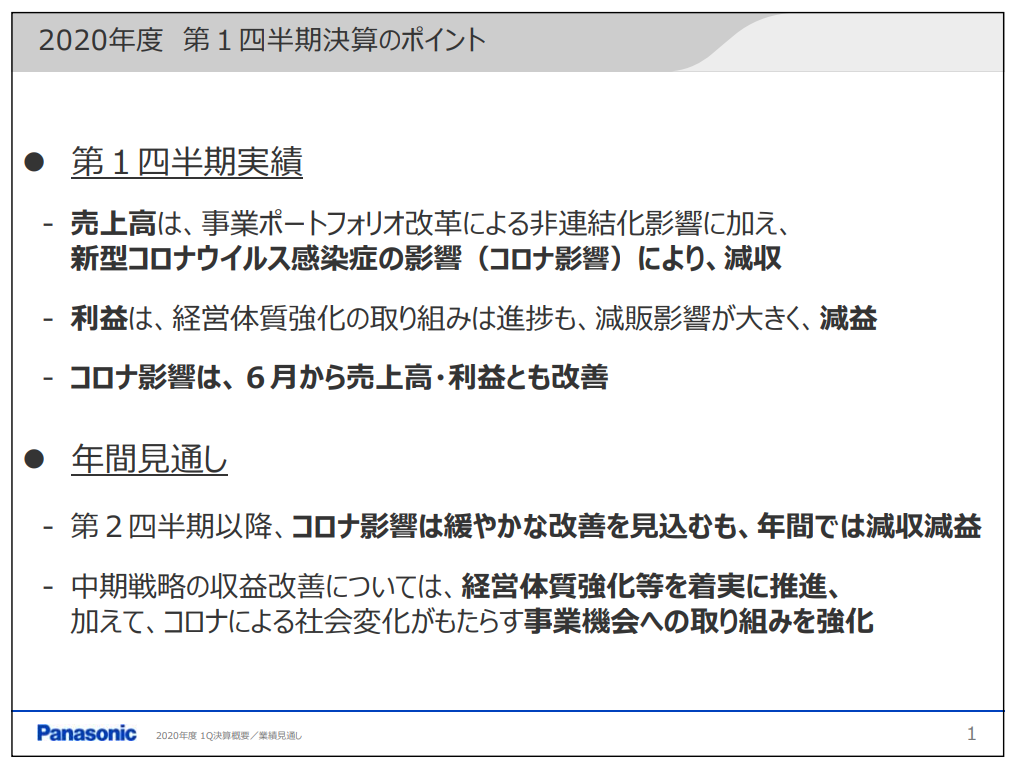Select the line コロナ影響は、6月から売上高・利益とも改善
Image resolution: width=1014 pixels, height=766 pixels.
tap(339, 378)
